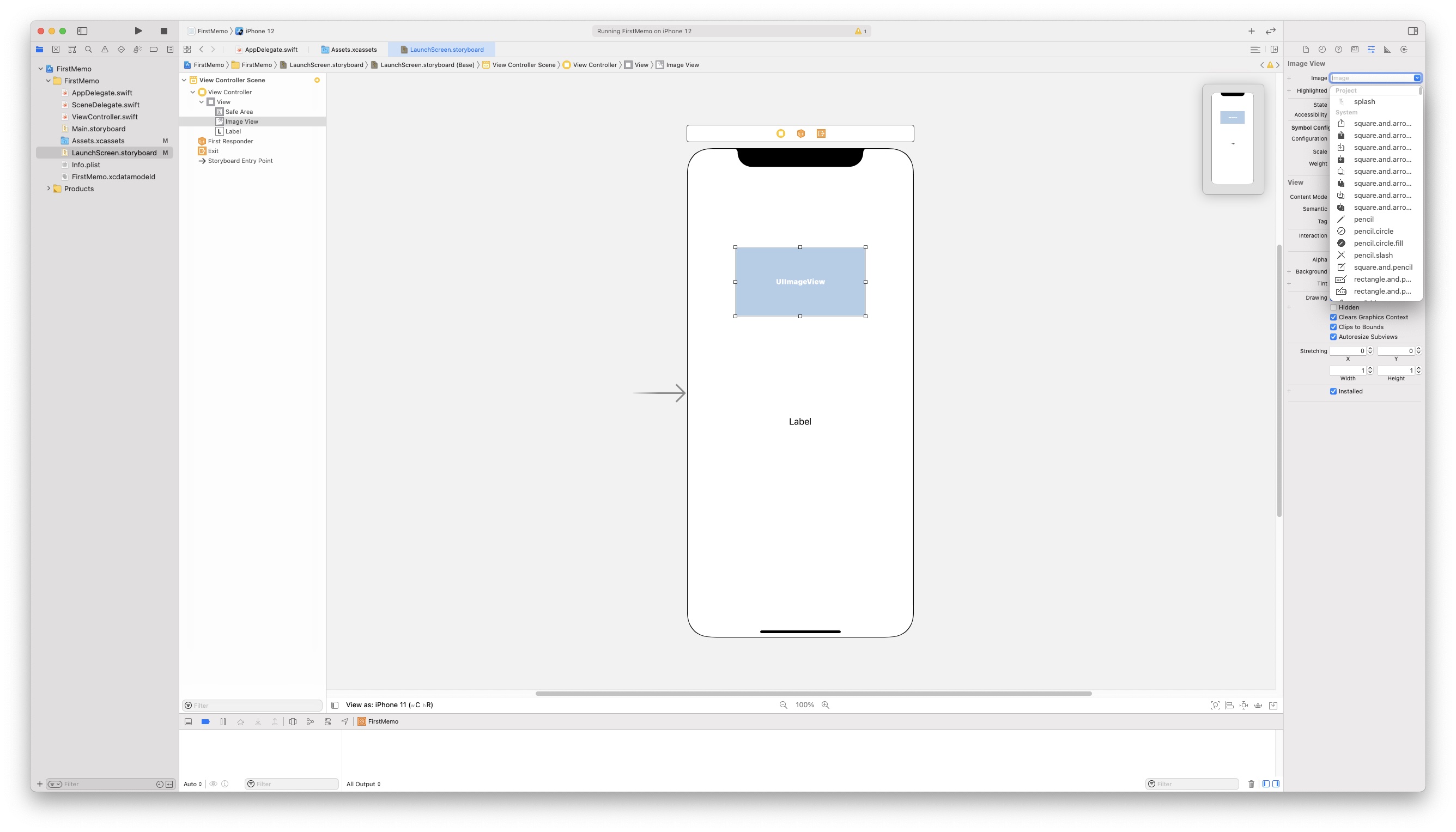Uncheck Clears Graphics Context
1456x832 pixels.
click(1333, 318)
